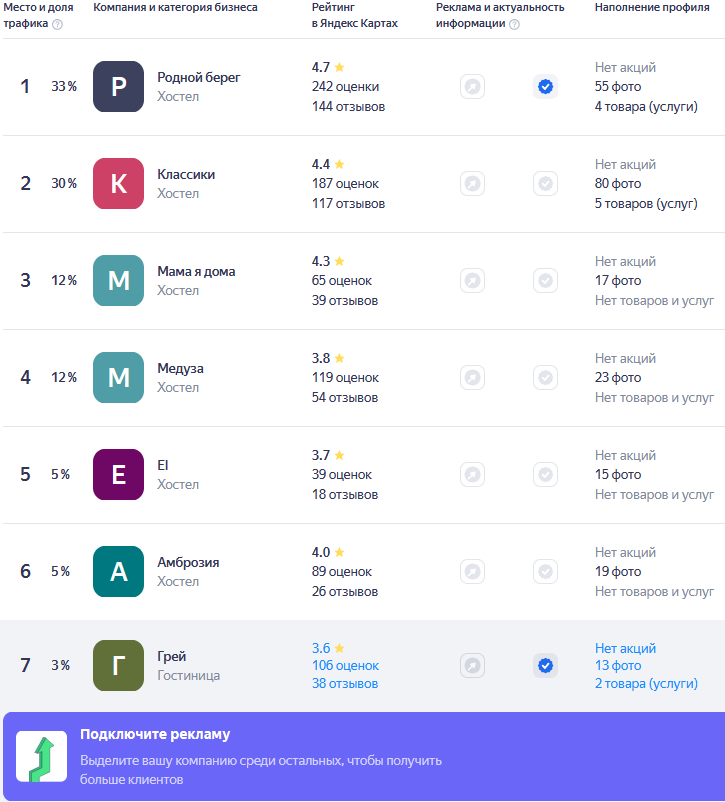Click the Нет акций link for Грей
The image size is (725, 802).
[625, 648]
